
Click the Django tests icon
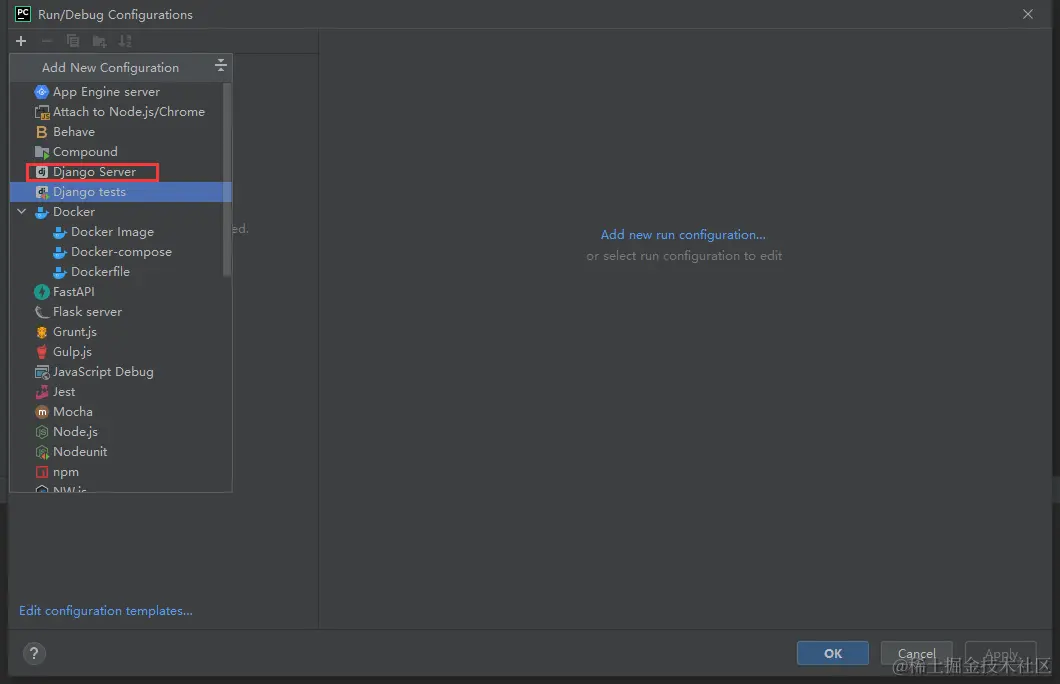pyautogui.click(x=41, y=192)
